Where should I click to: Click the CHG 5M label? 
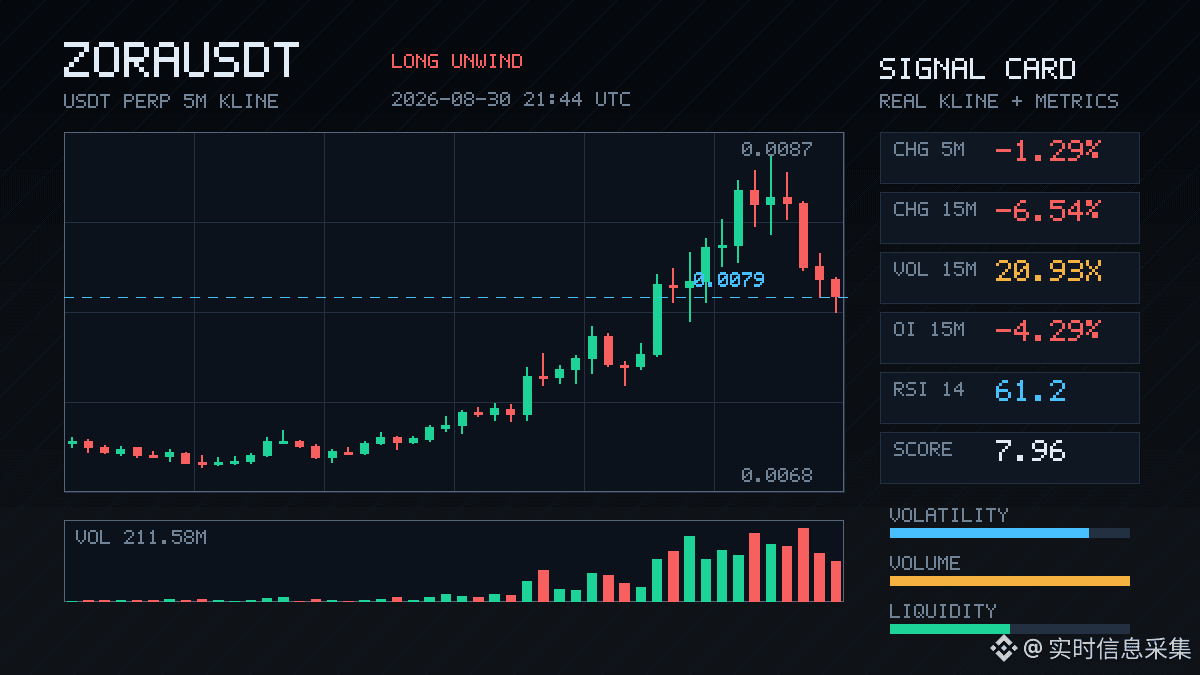tap(929, 150)
